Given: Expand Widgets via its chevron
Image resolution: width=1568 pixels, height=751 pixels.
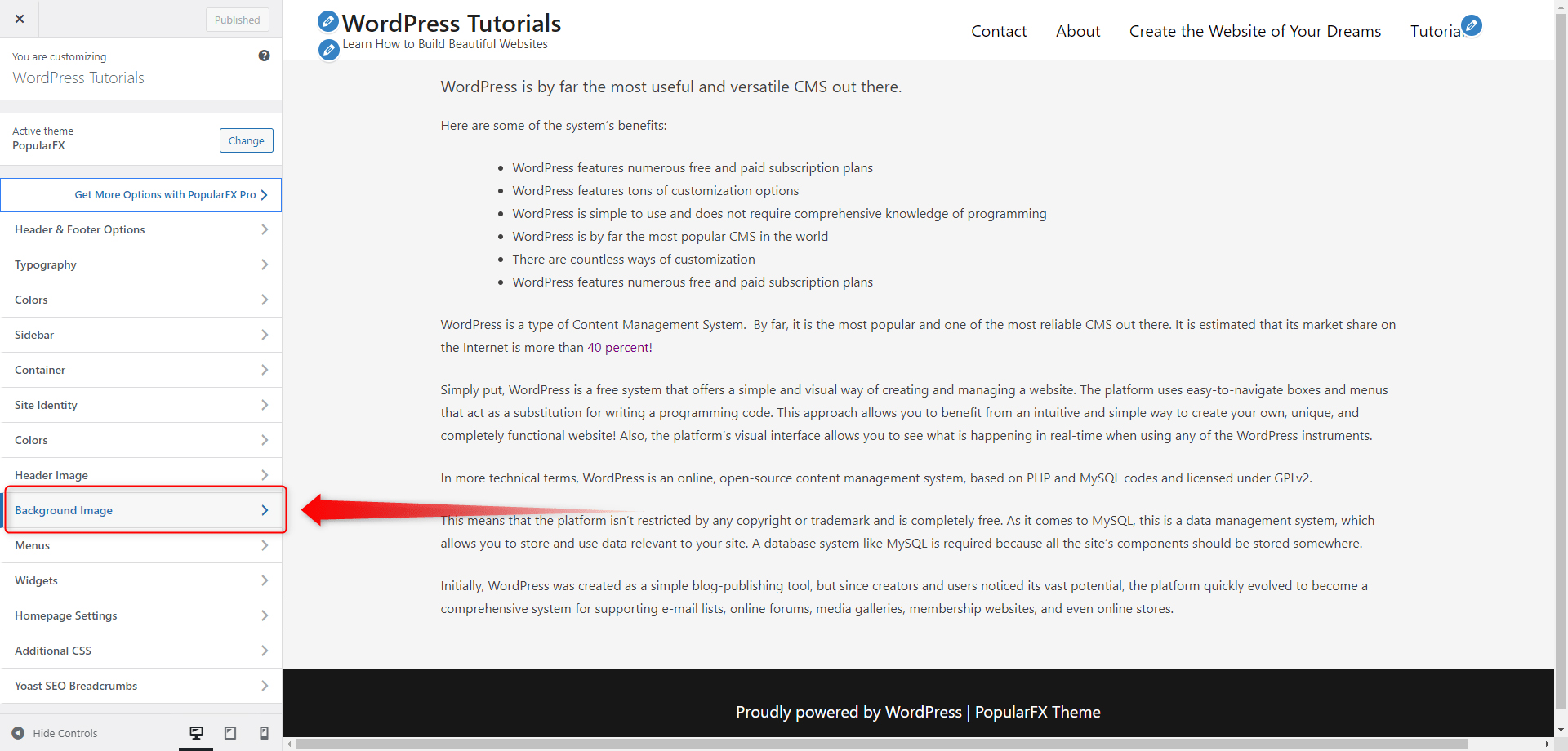Looking at the screenshot, I should [x=265, y=580].
